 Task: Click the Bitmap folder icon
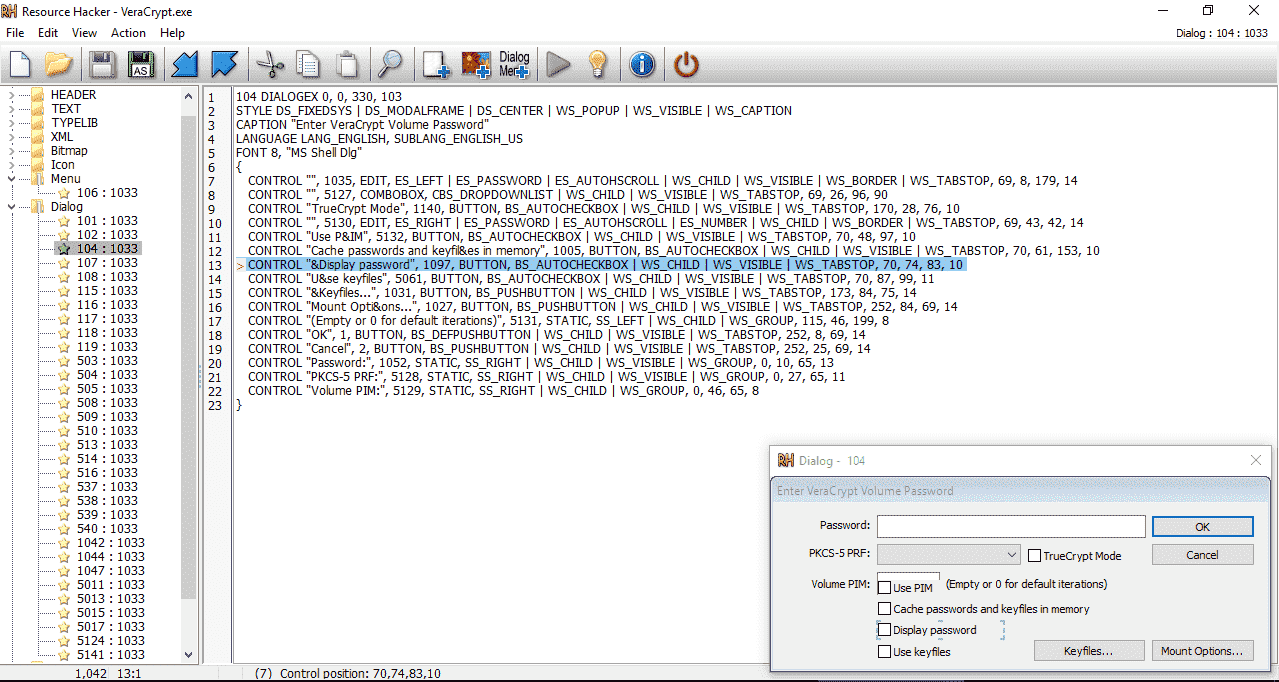tap(38, 151)
